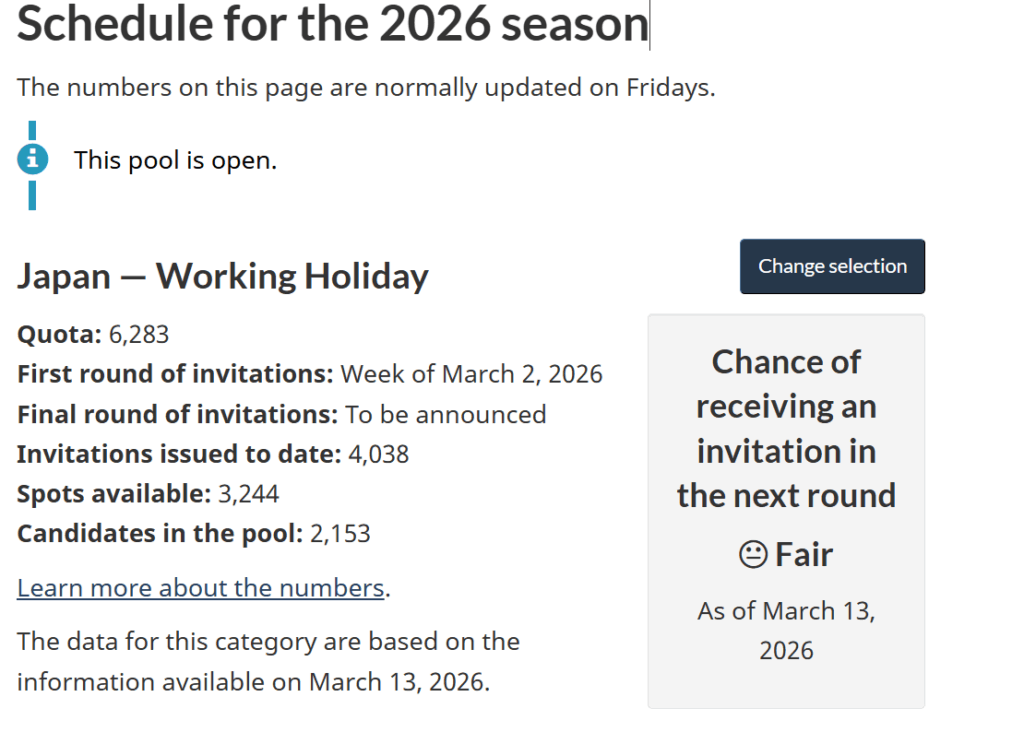The width and height of the screenshot is (1024, 732).
Task: Click the This pool is open notice
Action: [175, 160]
